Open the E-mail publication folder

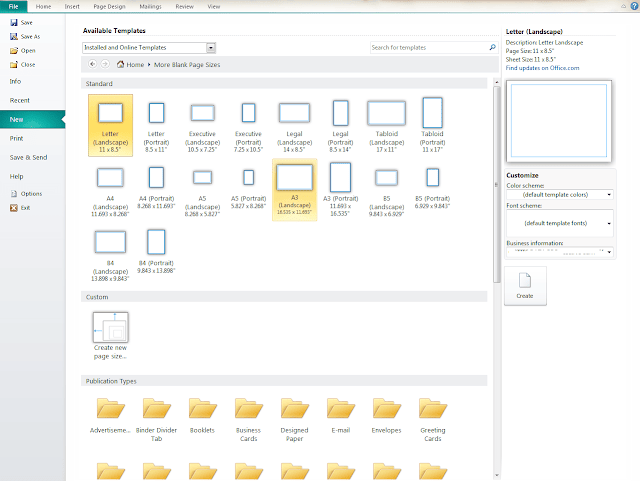pos(340,416)
